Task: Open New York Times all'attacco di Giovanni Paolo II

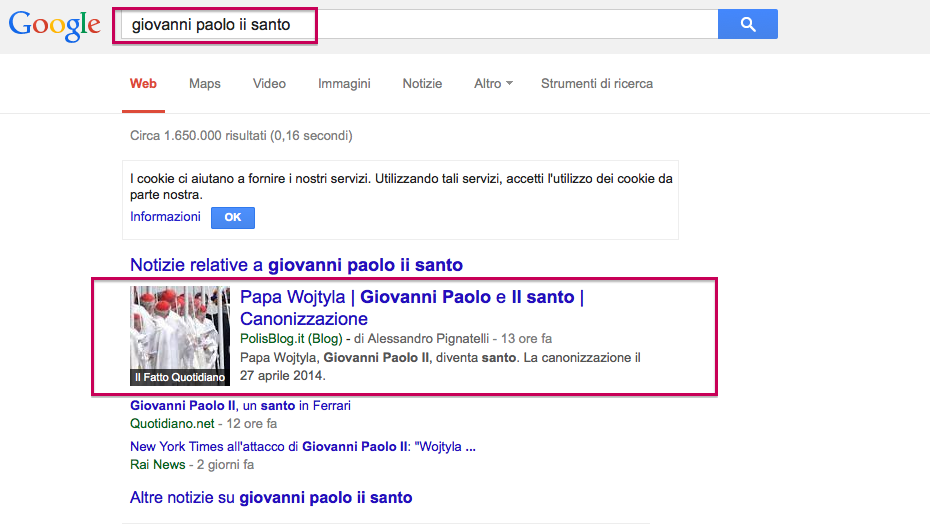Action: click(302, 447)
